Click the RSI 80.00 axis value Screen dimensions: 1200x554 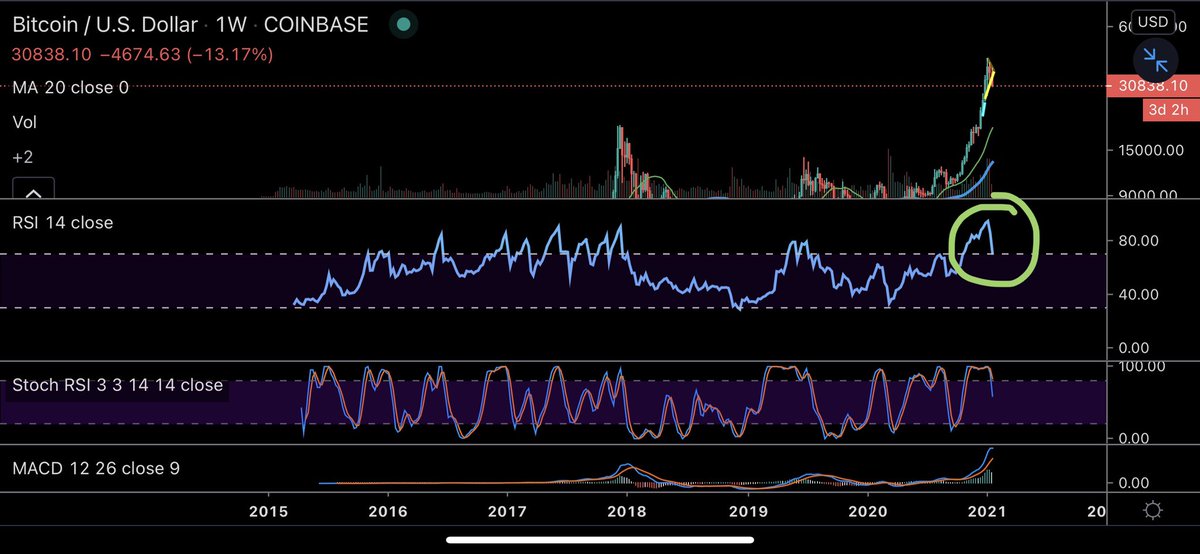1139,241
